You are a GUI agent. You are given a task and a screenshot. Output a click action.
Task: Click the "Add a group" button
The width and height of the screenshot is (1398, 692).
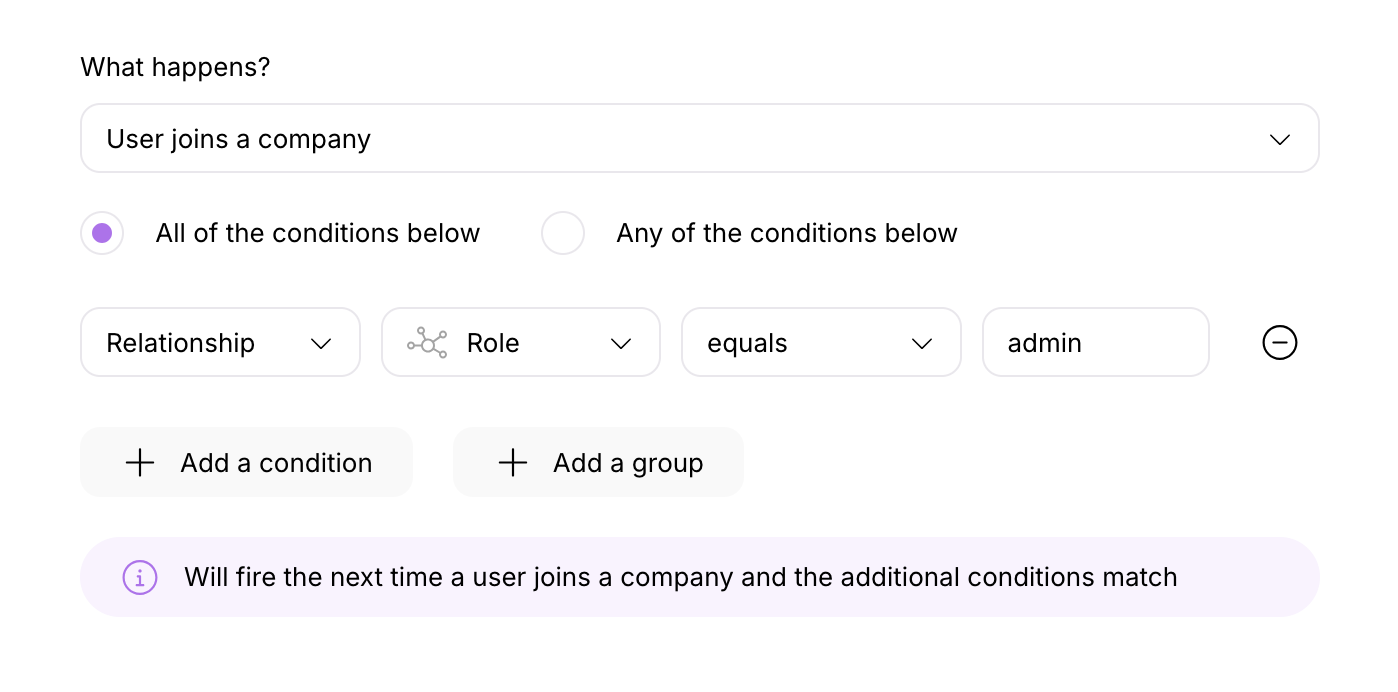[x=598, y=462]
